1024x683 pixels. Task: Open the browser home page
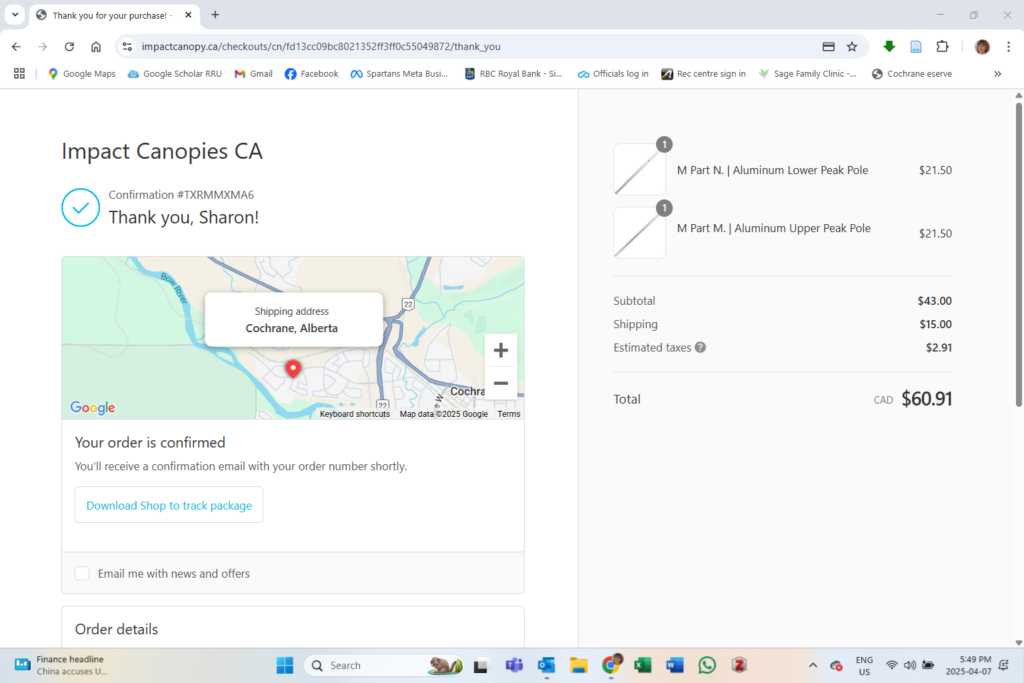coord(96,46)
